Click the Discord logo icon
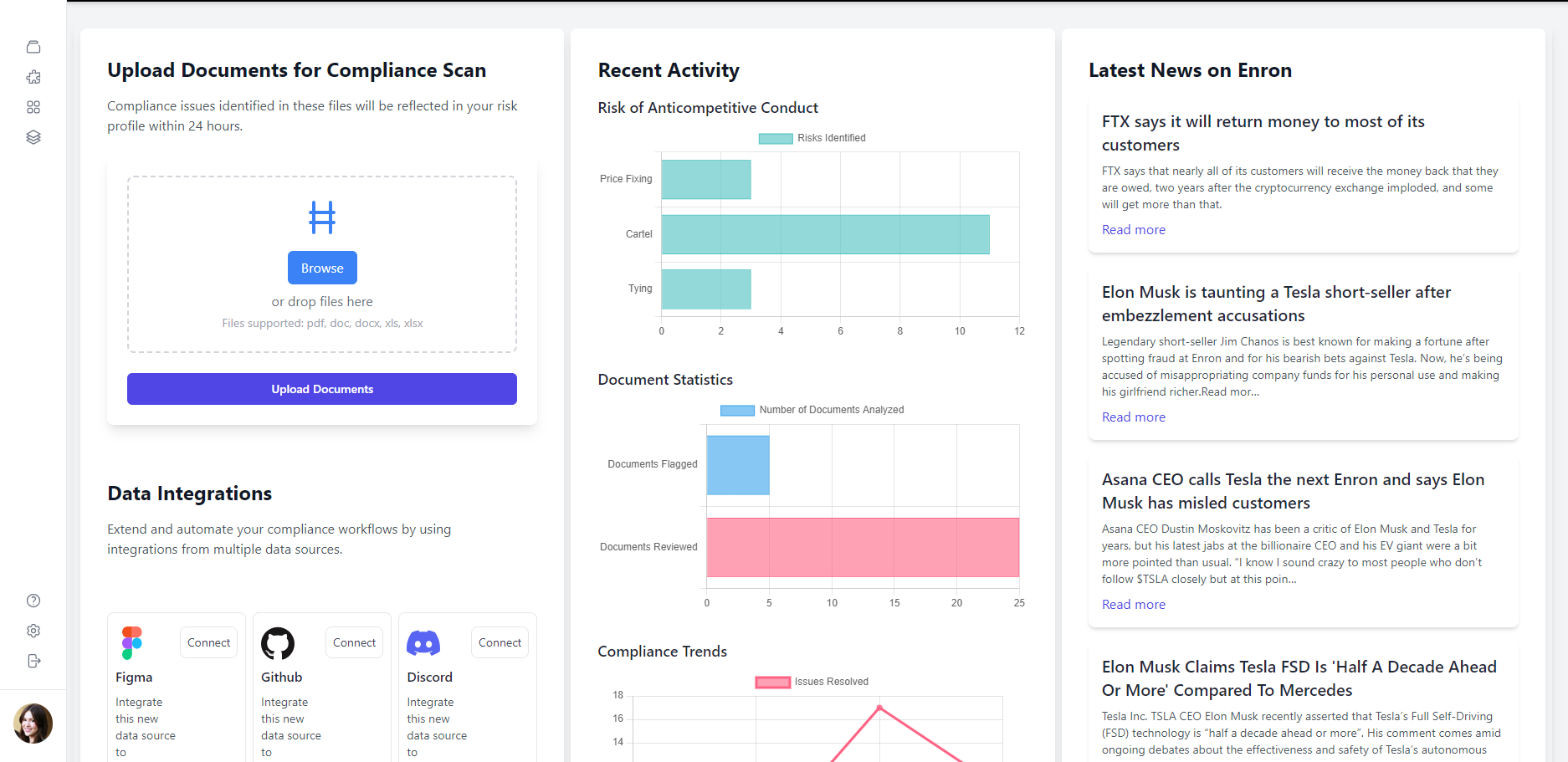This screenshot has height=762, width=1568. pyautogui.click(x=423, y=643)
